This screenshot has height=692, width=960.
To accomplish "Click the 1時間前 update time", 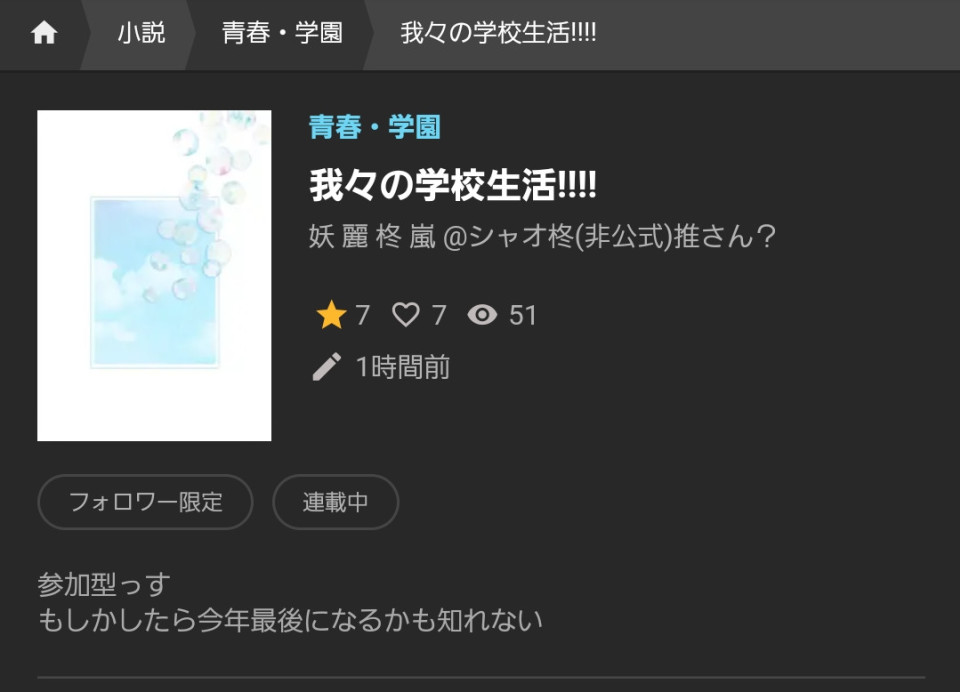I will pos(403,367).
